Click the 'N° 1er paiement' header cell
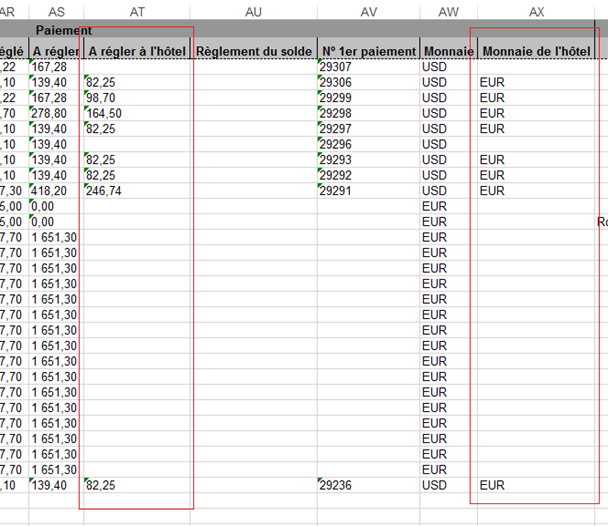608x526 pixels. [367, 50]
